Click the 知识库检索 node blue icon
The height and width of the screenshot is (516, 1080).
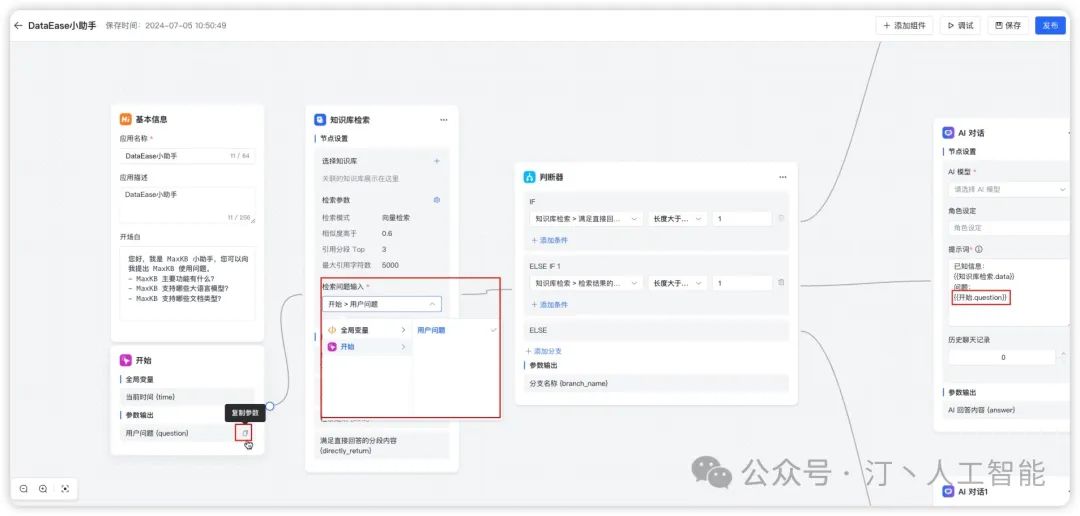(320, 119)
